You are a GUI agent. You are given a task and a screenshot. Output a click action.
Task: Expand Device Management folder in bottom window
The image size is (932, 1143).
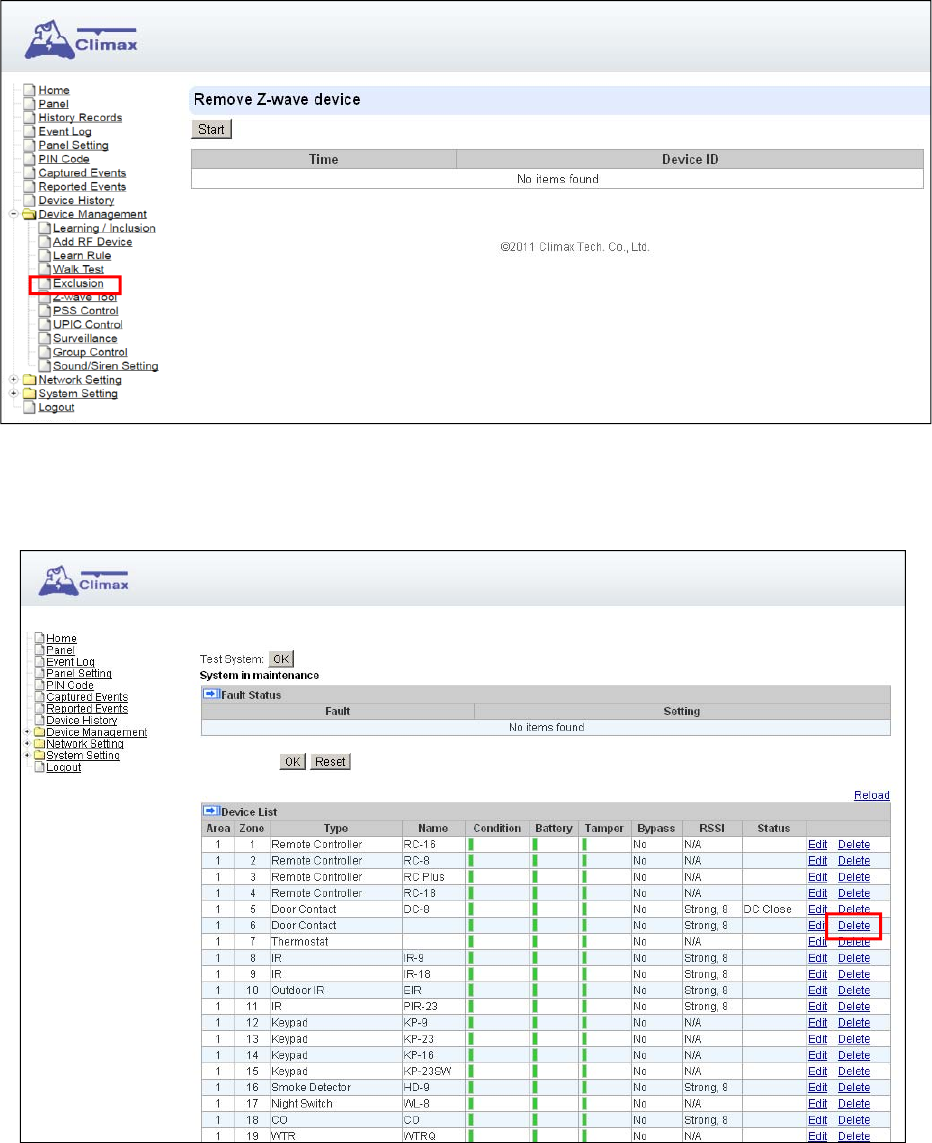(x=28, y=732)
